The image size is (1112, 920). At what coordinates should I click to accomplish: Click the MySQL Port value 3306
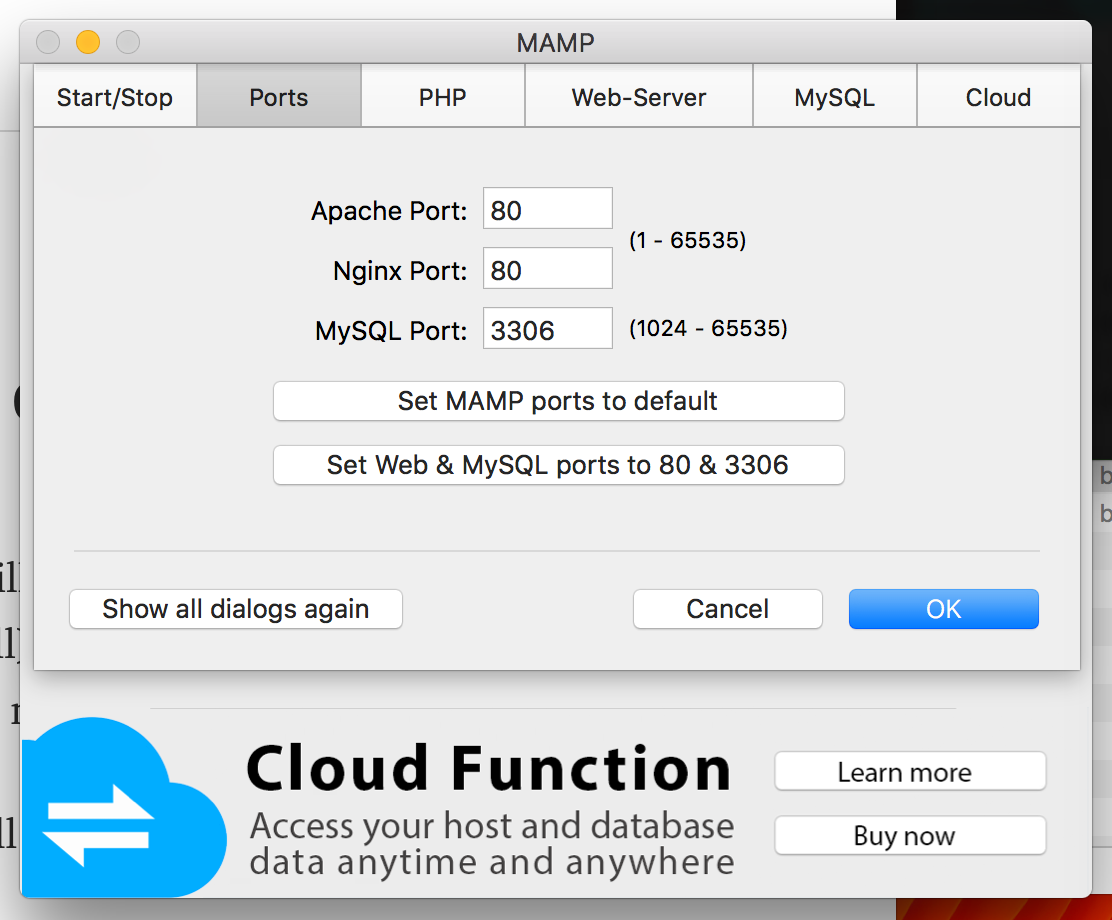[547, 328]
